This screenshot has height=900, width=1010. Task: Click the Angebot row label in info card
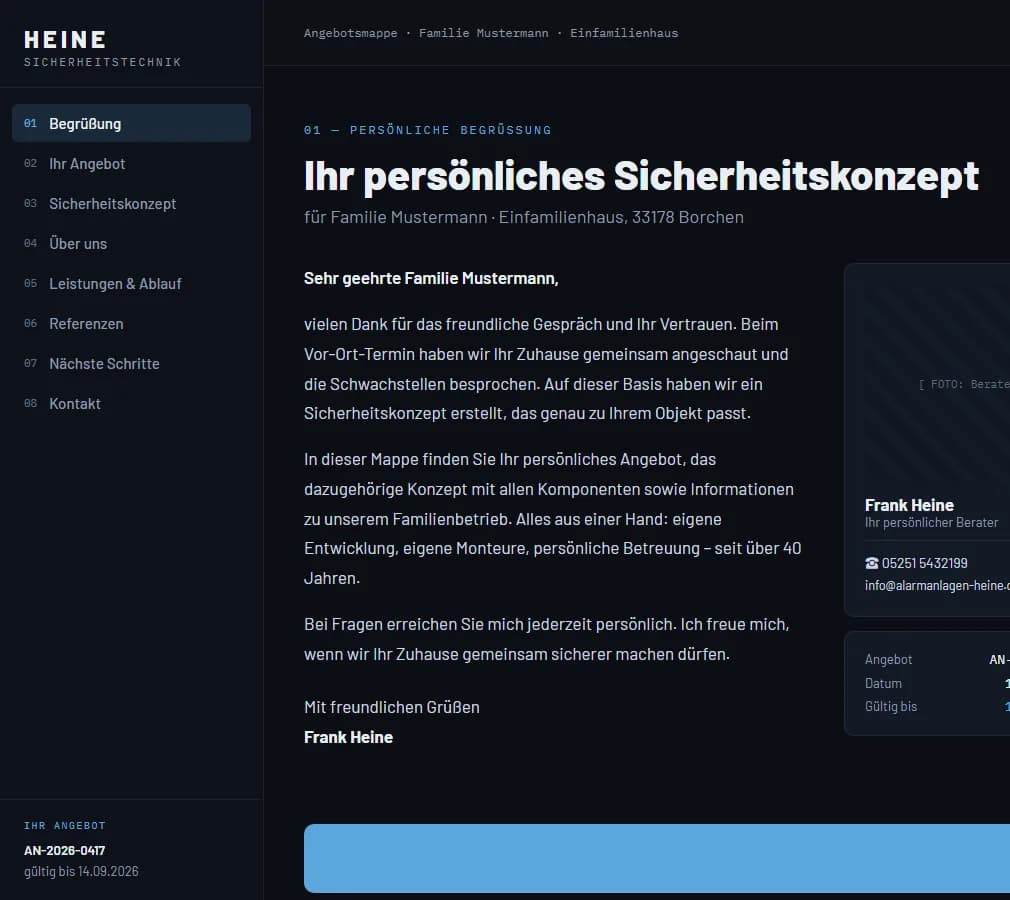[888, 660]
